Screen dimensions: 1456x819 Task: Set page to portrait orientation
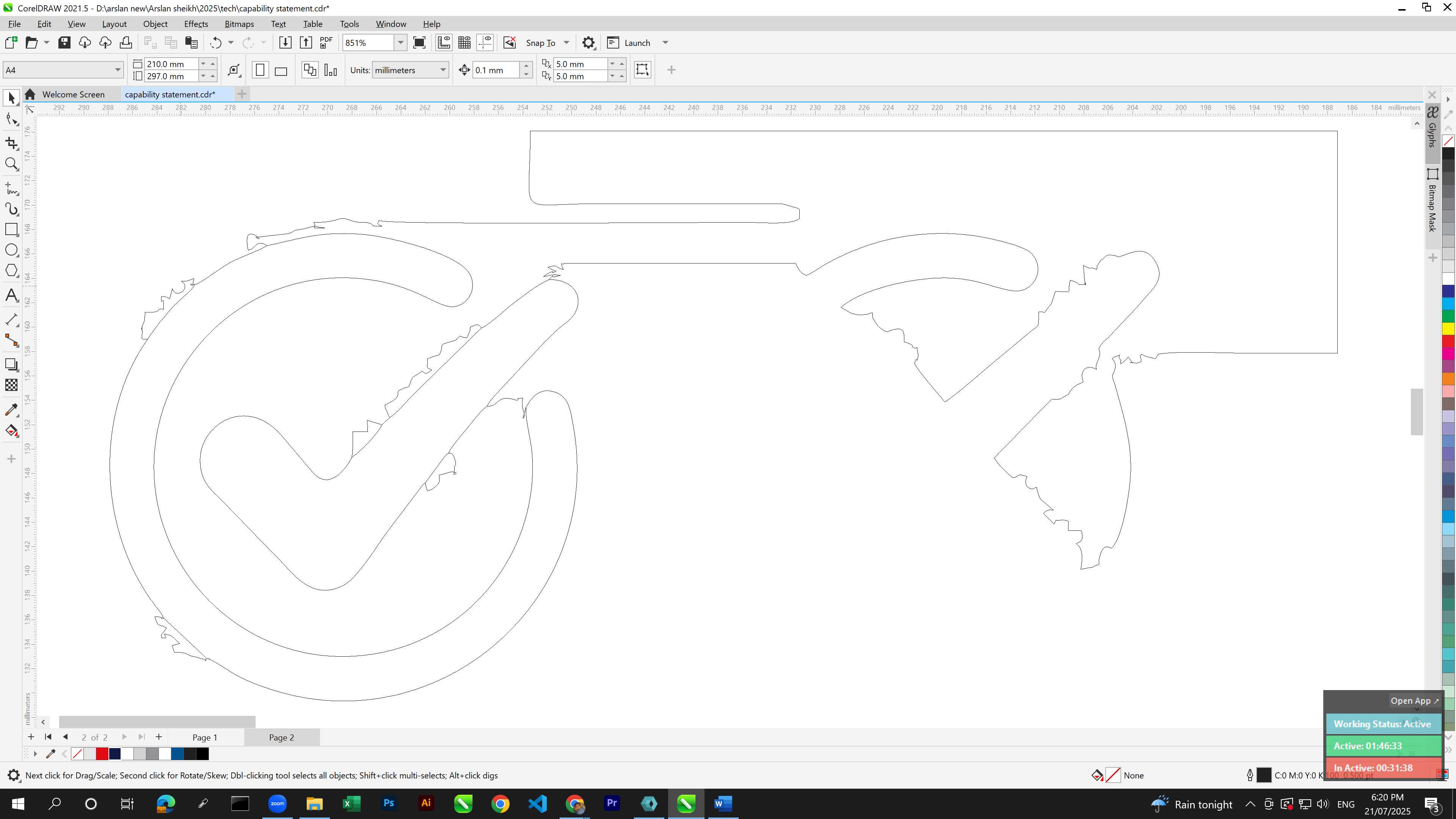[260, 70]
